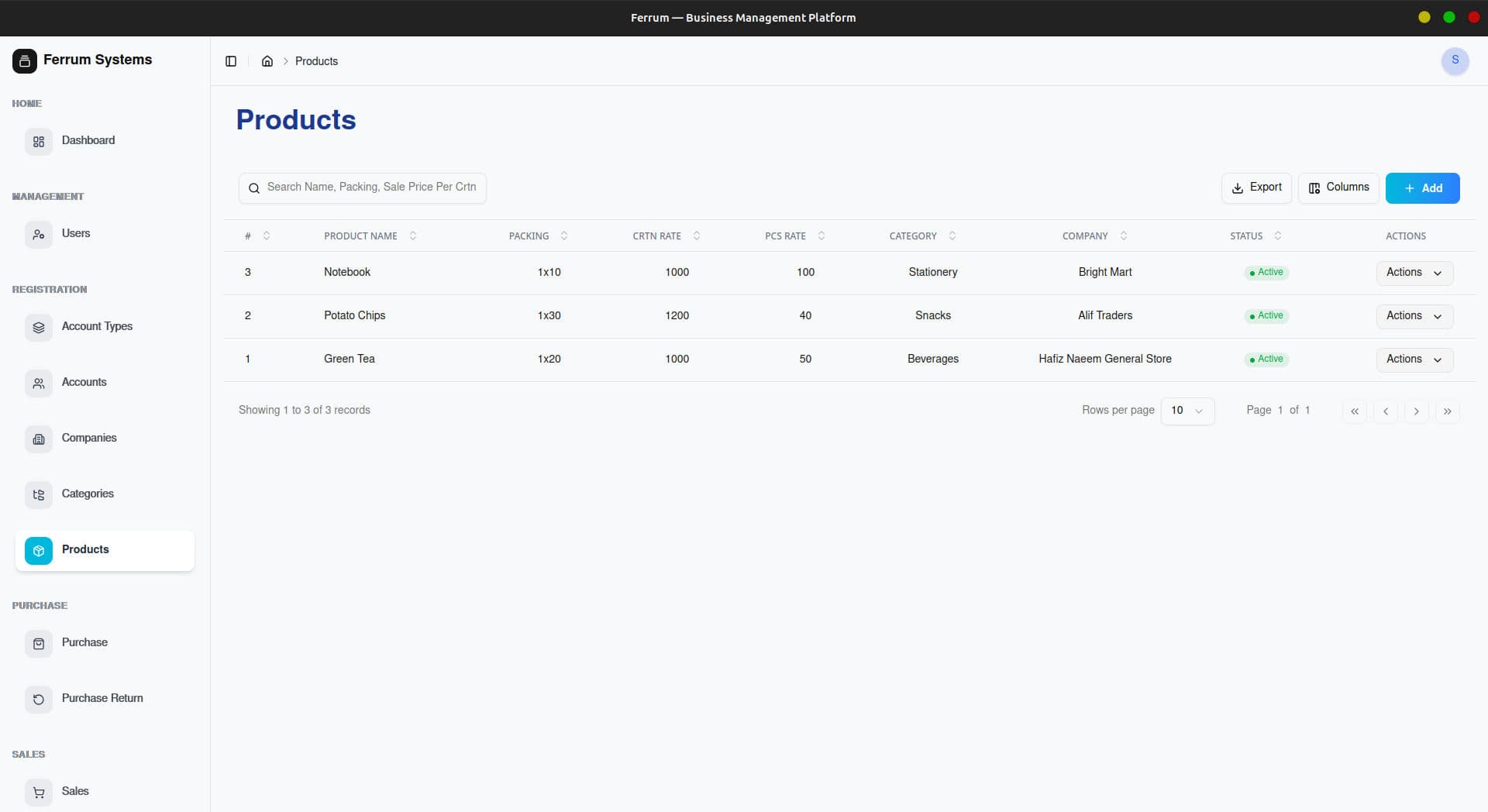Viewport: 1488px width, 812px height.
Task: Click the Beverages category cell
Action: point(933,359)
